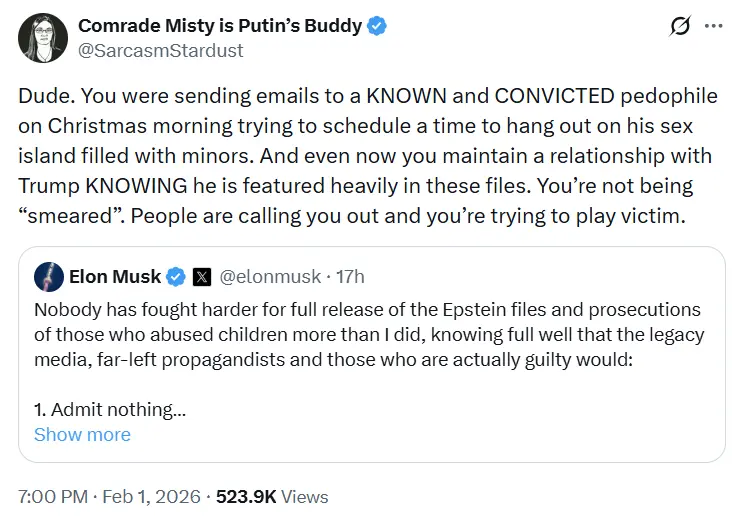Image resolution: width=745 pixels, height=517 pixels.
Task: Click the Elon Musk name in quote
Action: pos(113,277)
